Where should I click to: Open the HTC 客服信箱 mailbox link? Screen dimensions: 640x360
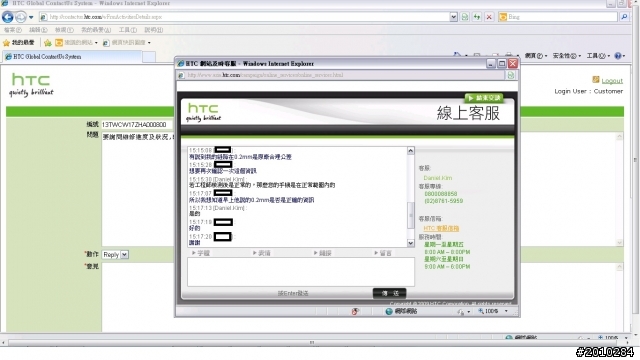pos(441,229)
